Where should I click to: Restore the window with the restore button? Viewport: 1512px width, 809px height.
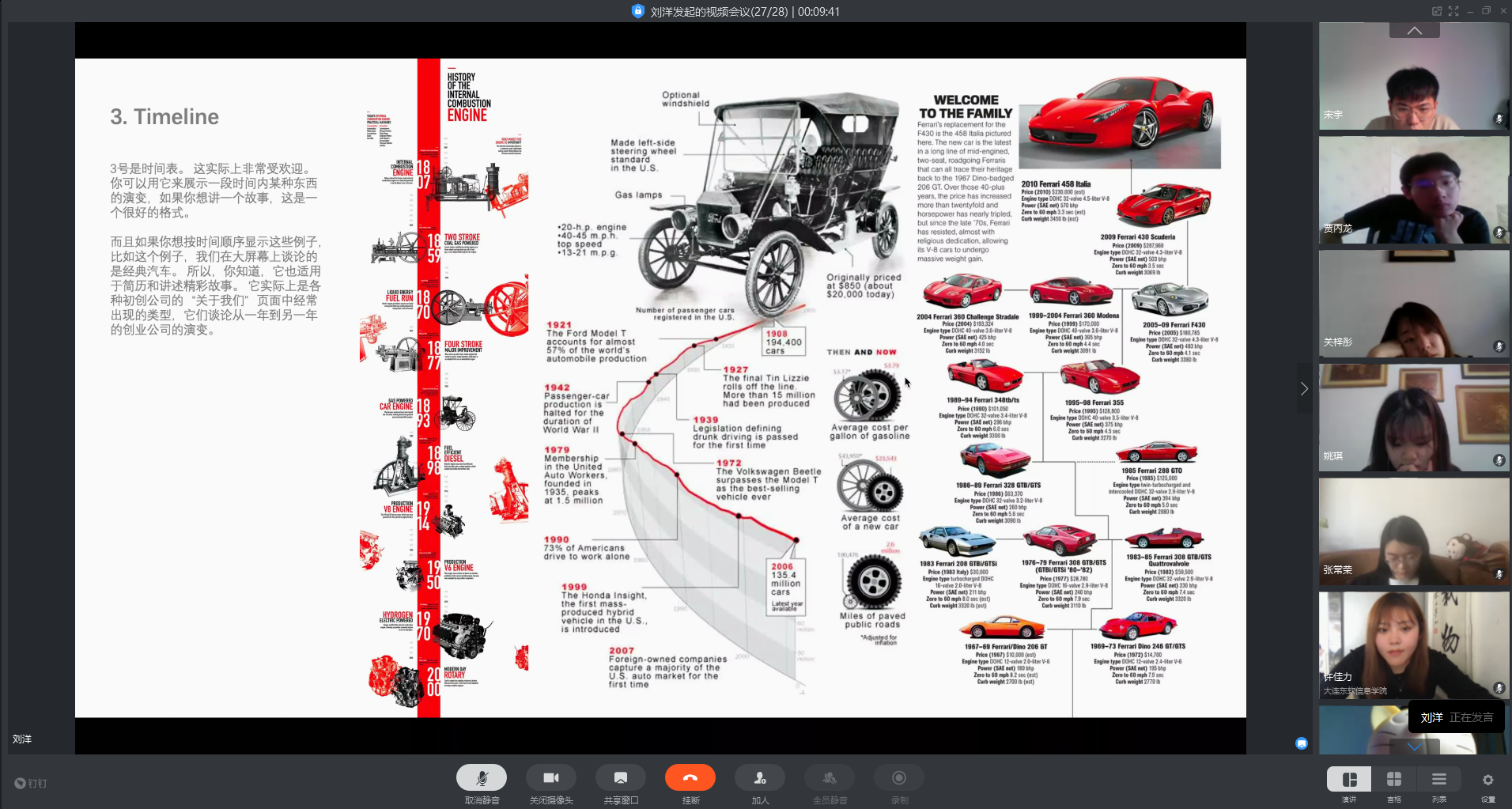coord(1486,11)
